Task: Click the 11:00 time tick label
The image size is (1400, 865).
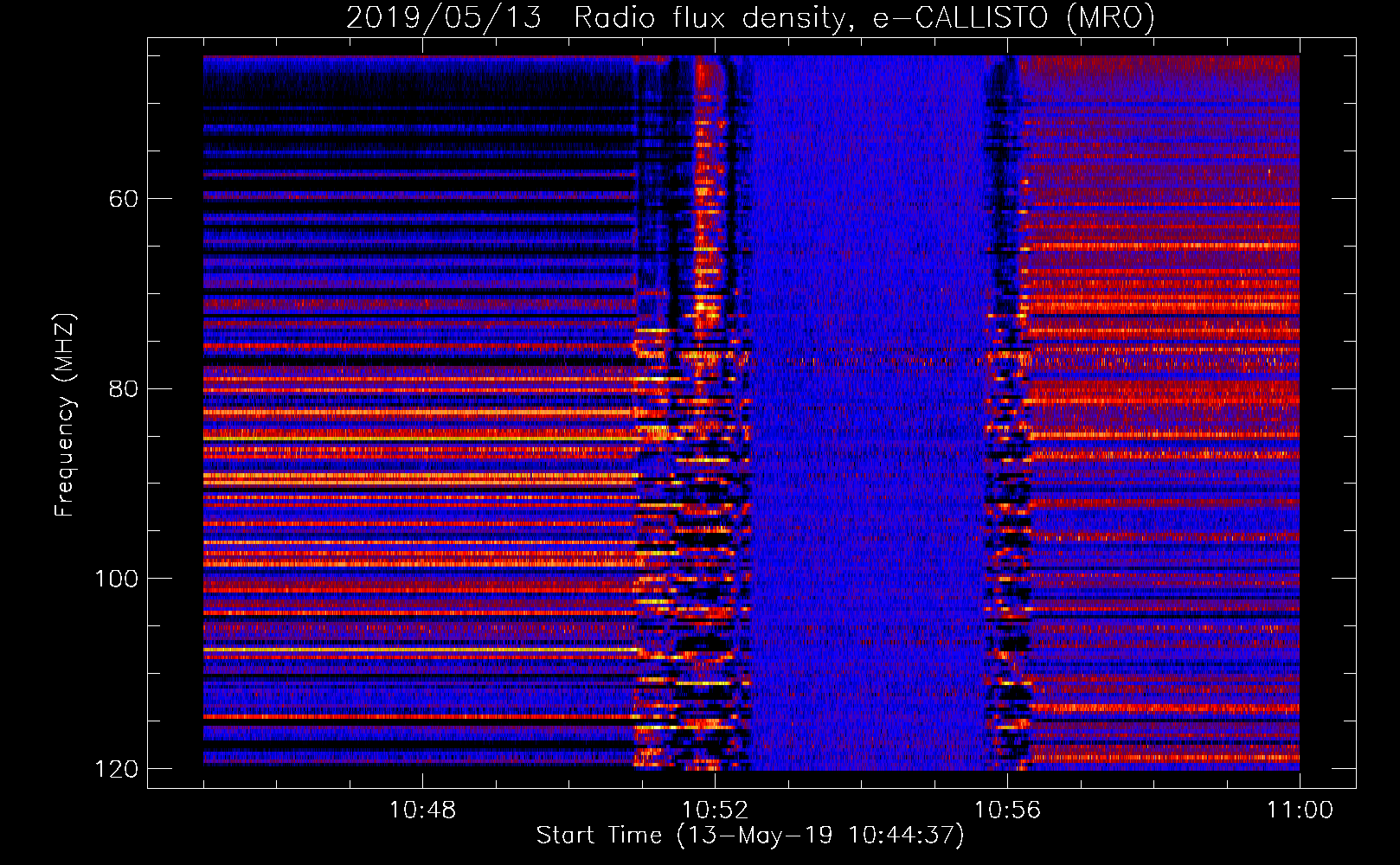Action: point(1300,811)
